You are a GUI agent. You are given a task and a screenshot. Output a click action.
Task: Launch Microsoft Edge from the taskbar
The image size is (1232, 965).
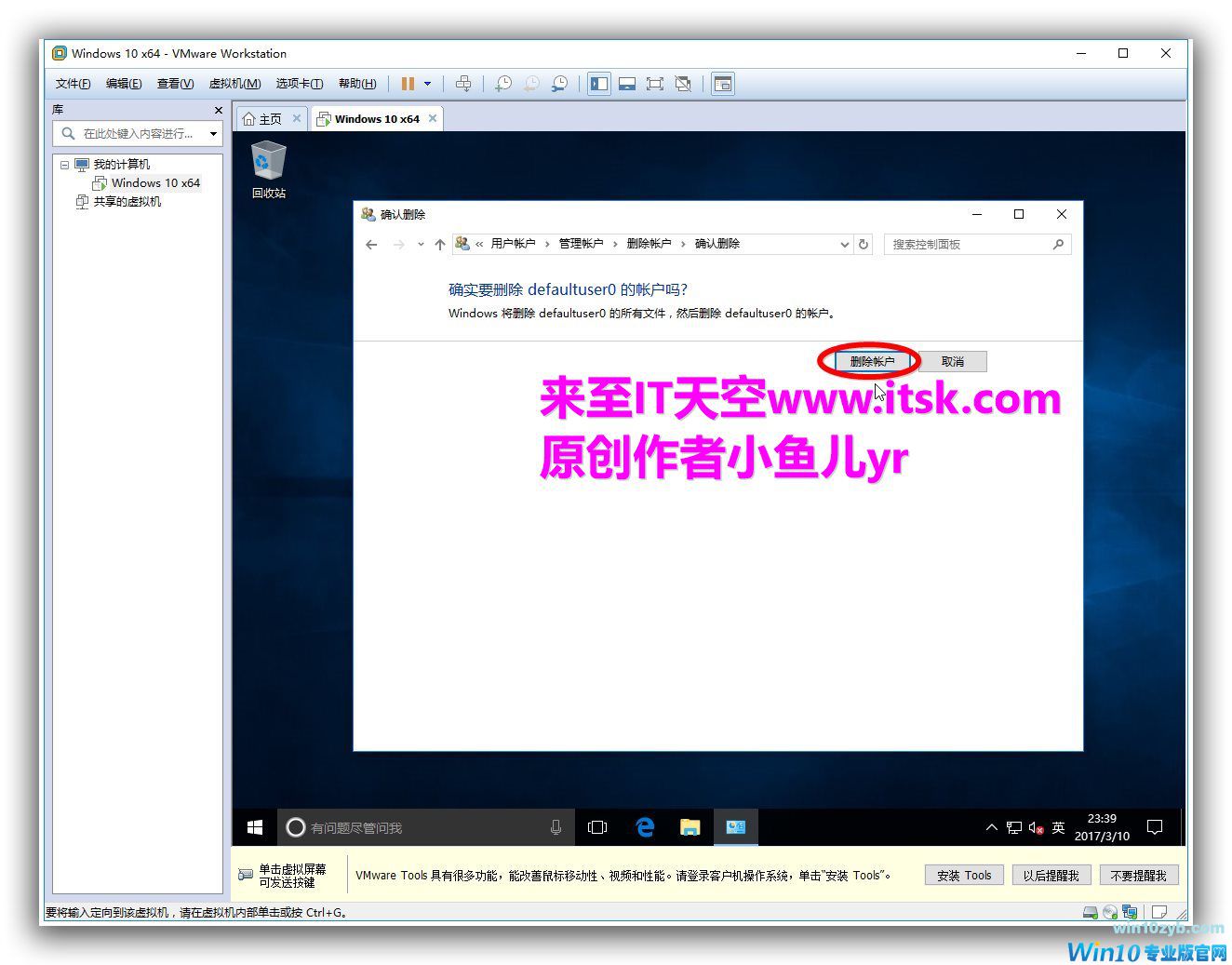pyautogui.click(x=644, y=827)
